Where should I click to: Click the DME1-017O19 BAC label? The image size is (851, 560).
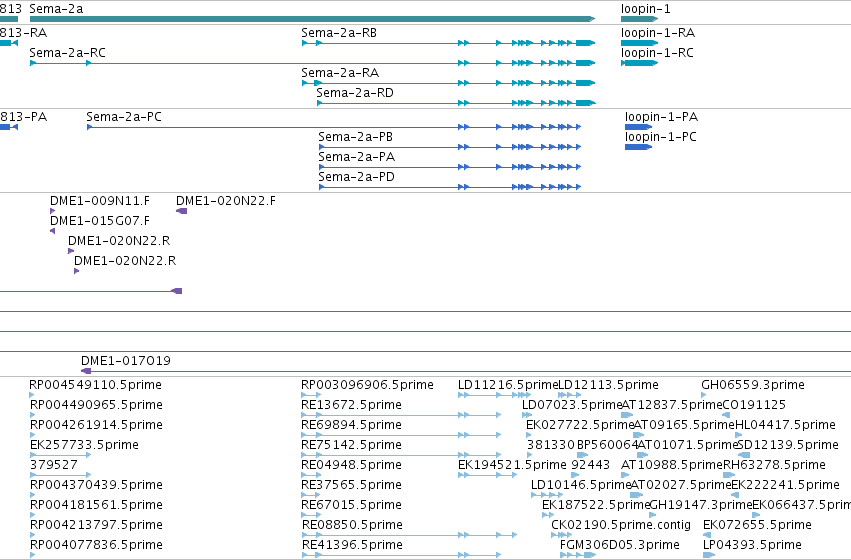pyautogui.click(x=126, y=361)
